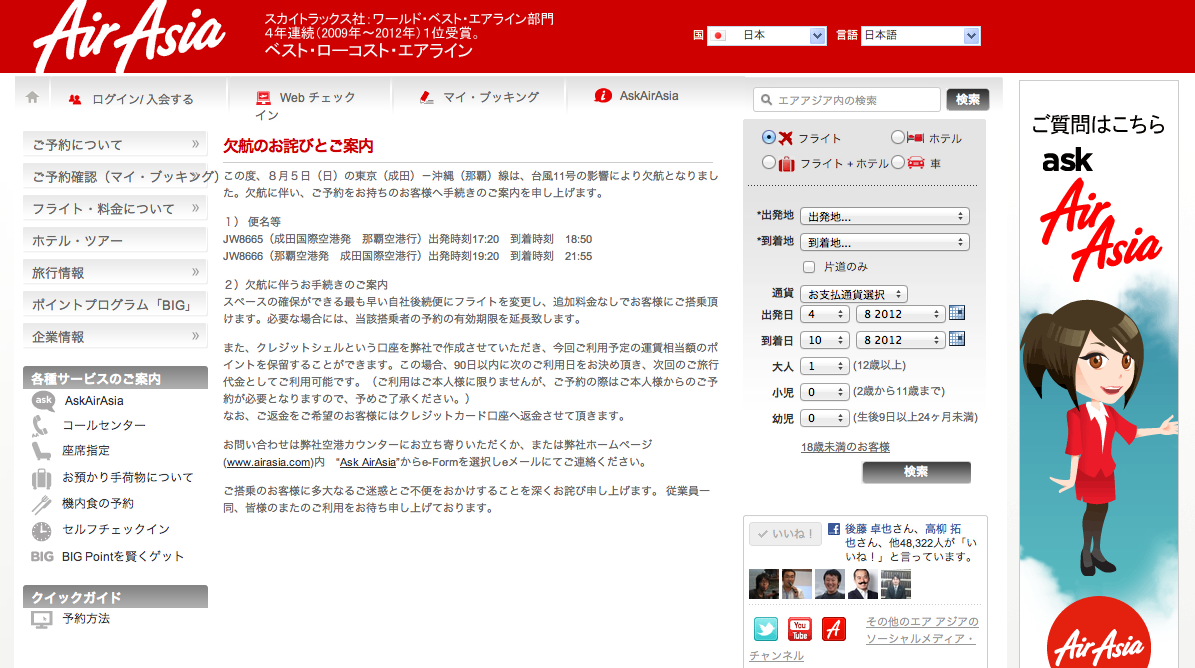
Task: Click the Facebook logo icon
Action: click(834, 529)
